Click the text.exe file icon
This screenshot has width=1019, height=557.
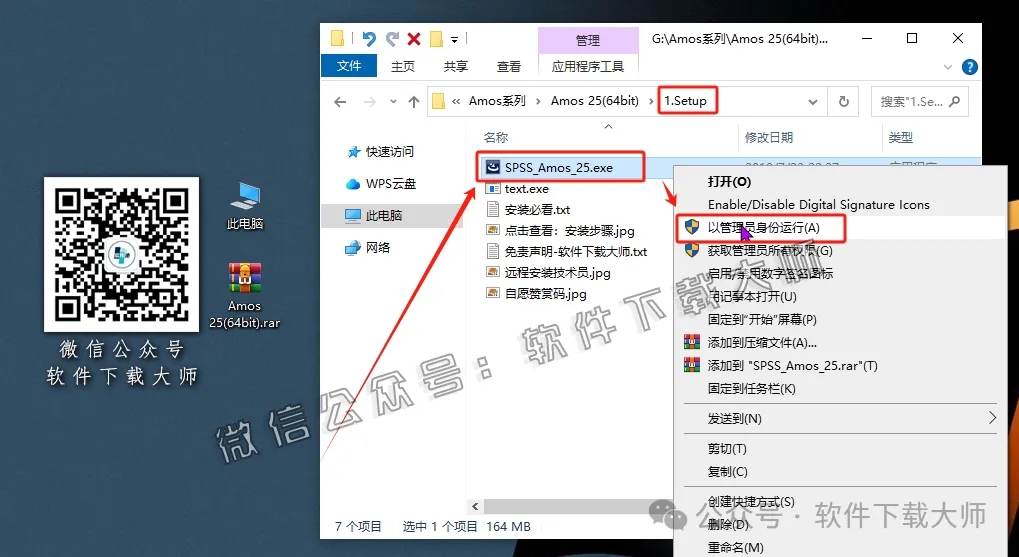493,188
